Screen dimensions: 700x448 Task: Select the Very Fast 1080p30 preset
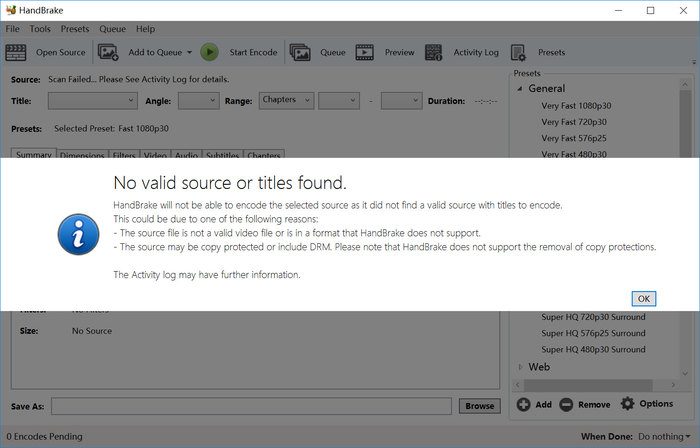tap(576, 106)
